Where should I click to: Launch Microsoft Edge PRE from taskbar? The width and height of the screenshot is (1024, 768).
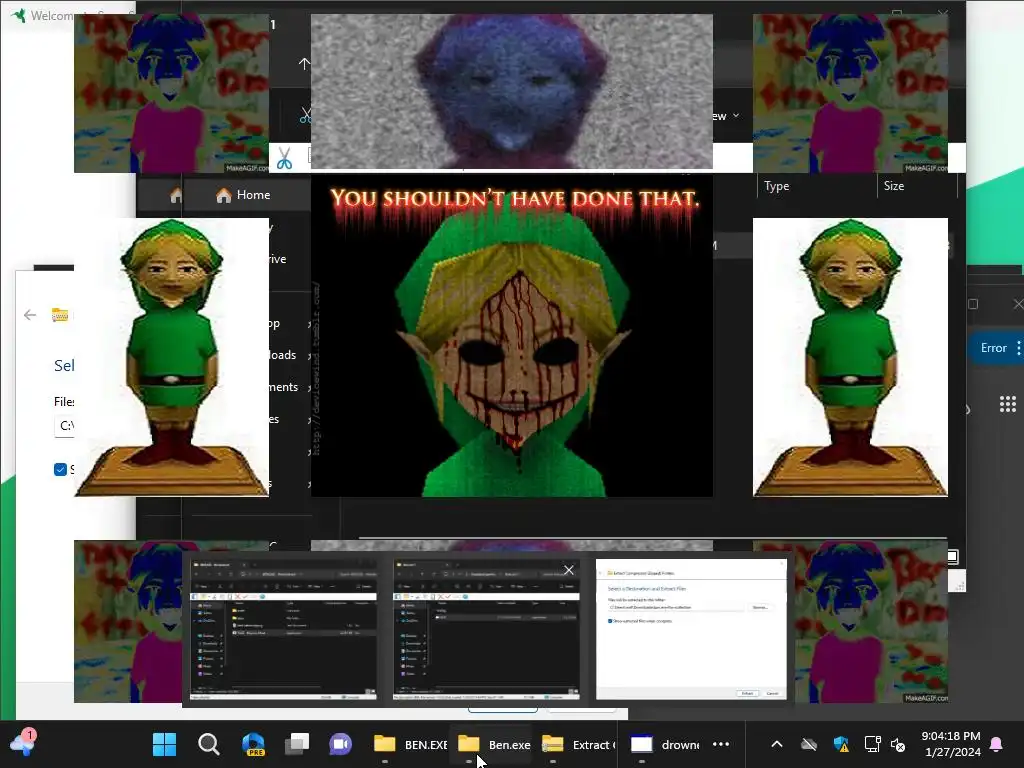click(x=253, y=744)
